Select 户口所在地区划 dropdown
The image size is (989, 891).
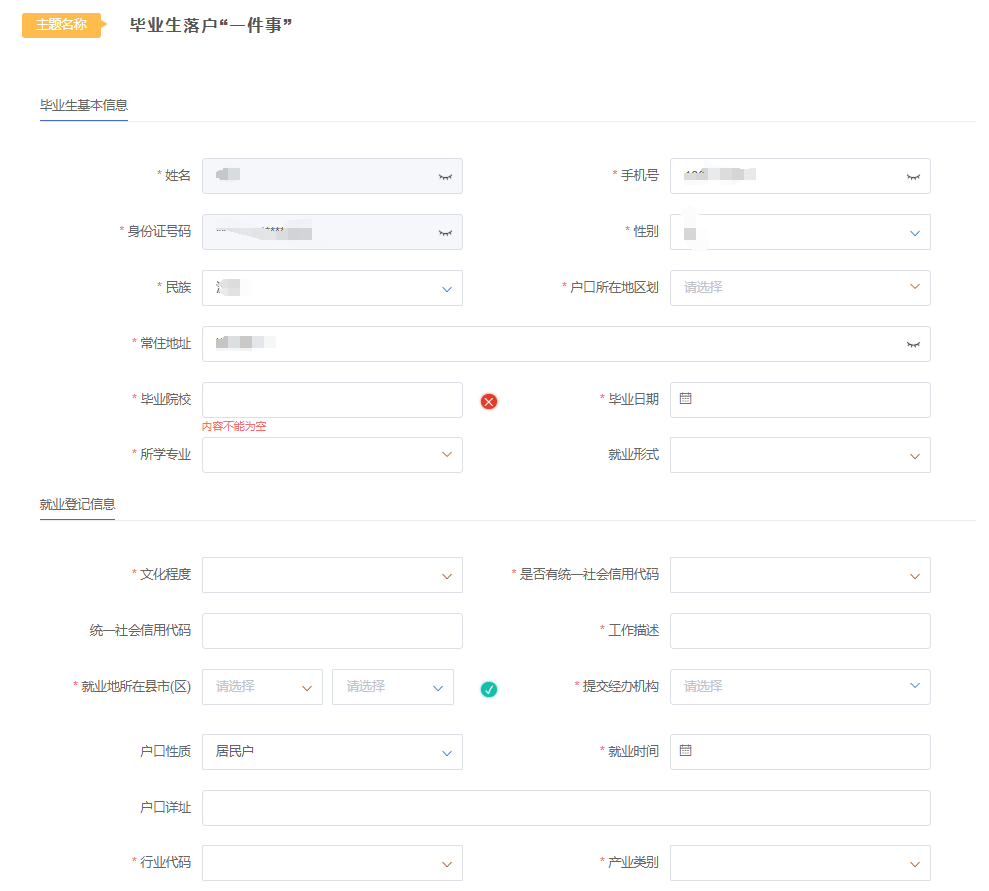pyautogui.click(x=800, y=288)
